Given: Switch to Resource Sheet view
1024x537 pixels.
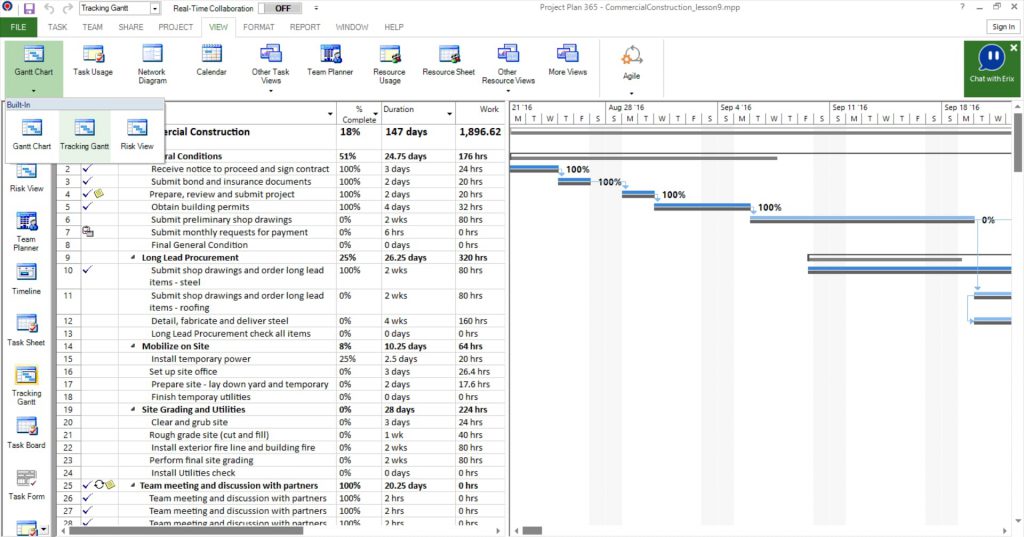Looking at the screenshot, I should click(448, 61).
